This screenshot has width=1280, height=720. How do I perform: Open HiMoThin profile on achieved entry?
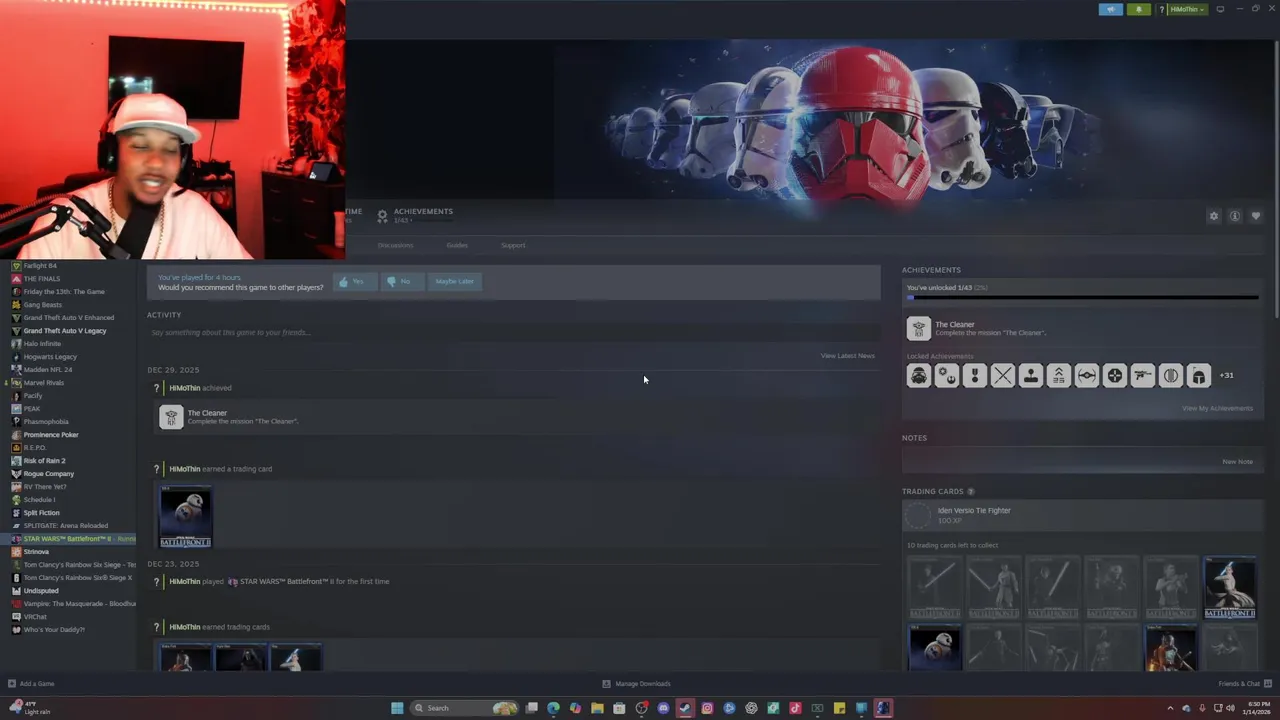(184, 388)
